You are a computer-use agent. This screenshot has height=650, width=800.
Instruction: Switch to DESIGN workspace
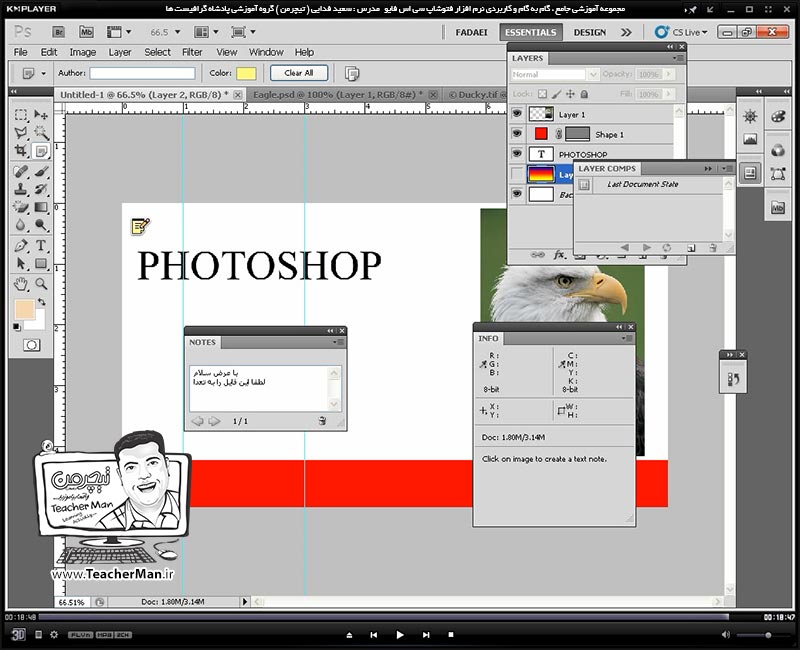pyautogui.click(x=590, y=32)
